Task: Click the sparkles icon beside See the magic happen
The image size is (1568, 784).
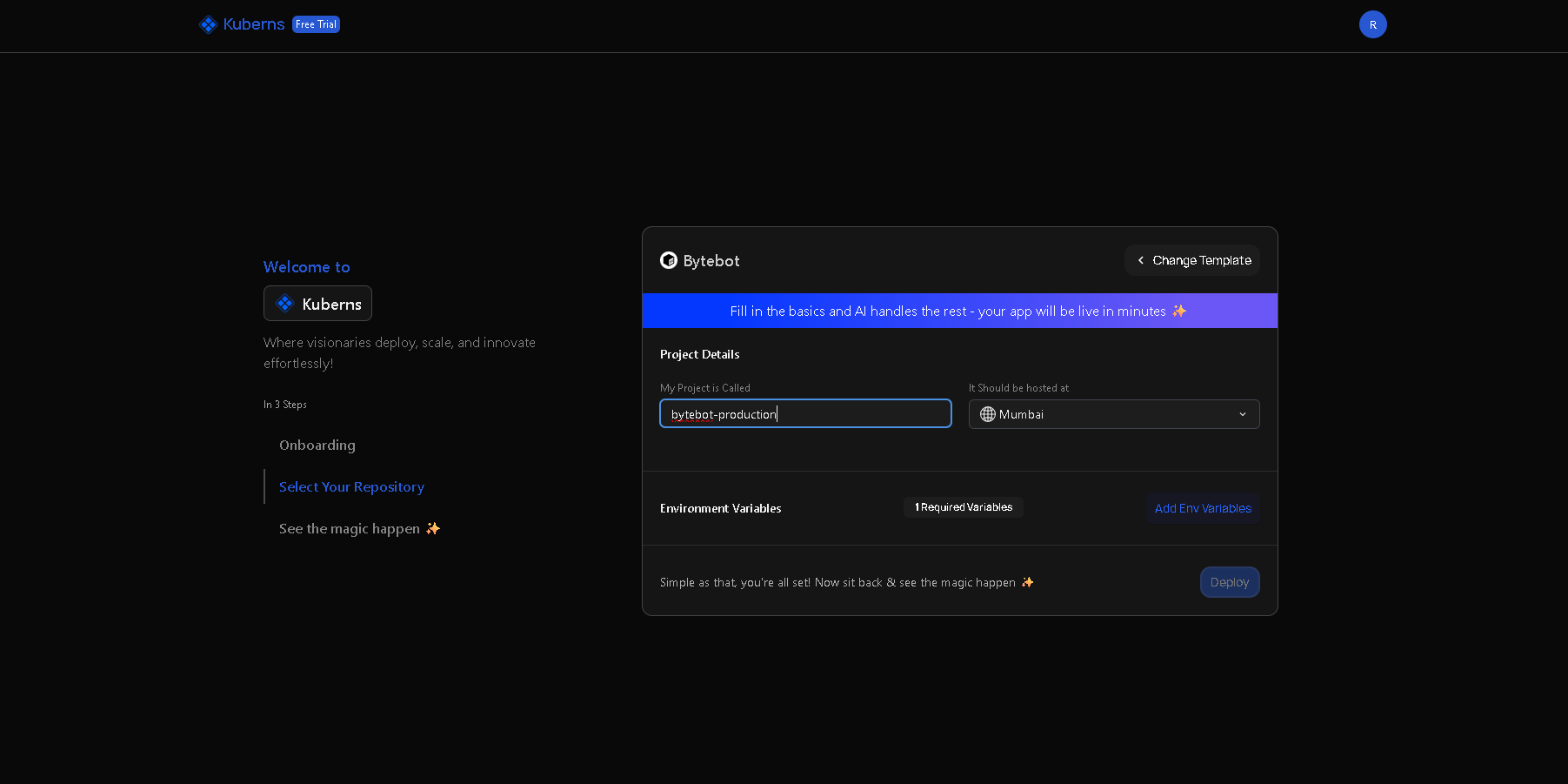Action: coord(433,528)
